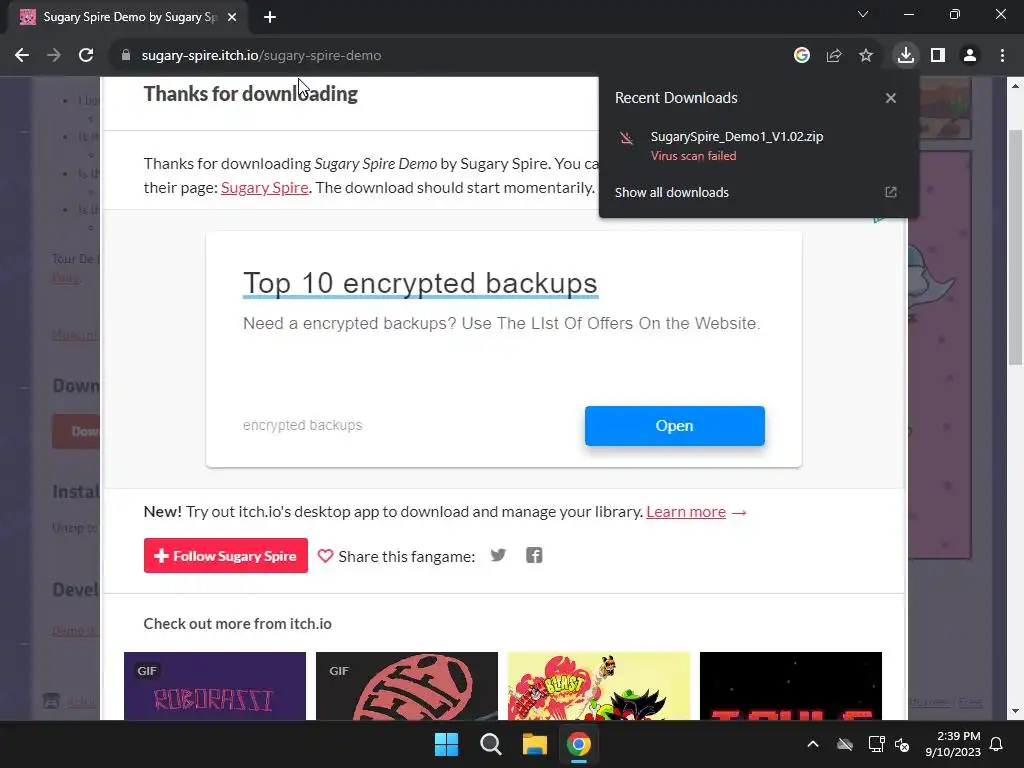
Task: Share this page icon
Action: [834, 56]
